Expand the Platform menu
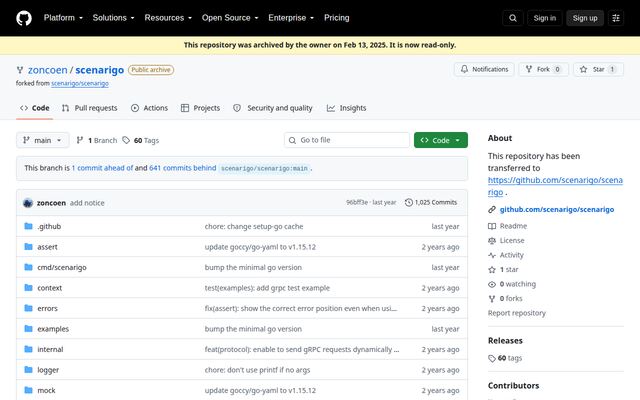 pyautogui.click(x=63, y=18)
